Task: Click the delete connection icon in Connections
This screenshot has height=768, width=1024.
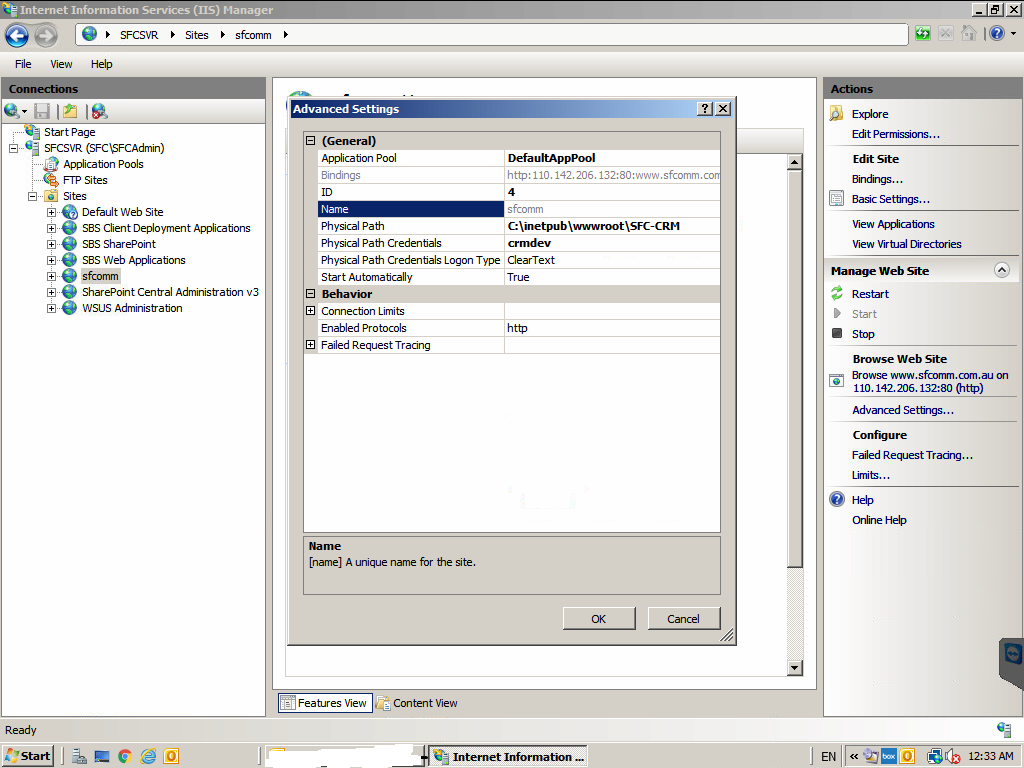Action: (99, 112)
